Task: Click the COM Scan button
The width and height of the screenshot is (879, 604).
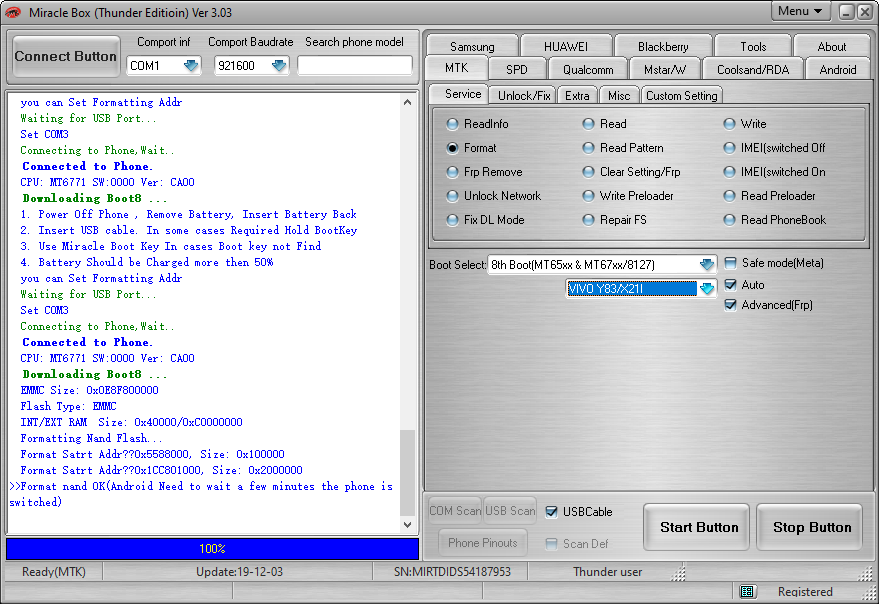Action: (x=455, y=510)
